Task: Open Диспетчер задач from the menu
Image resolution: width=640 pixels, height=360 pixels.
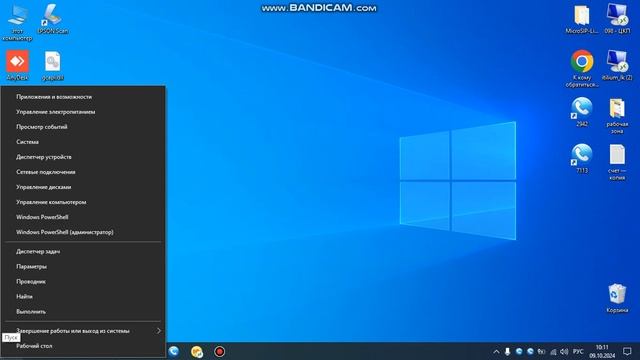Action: pos(83,251)
